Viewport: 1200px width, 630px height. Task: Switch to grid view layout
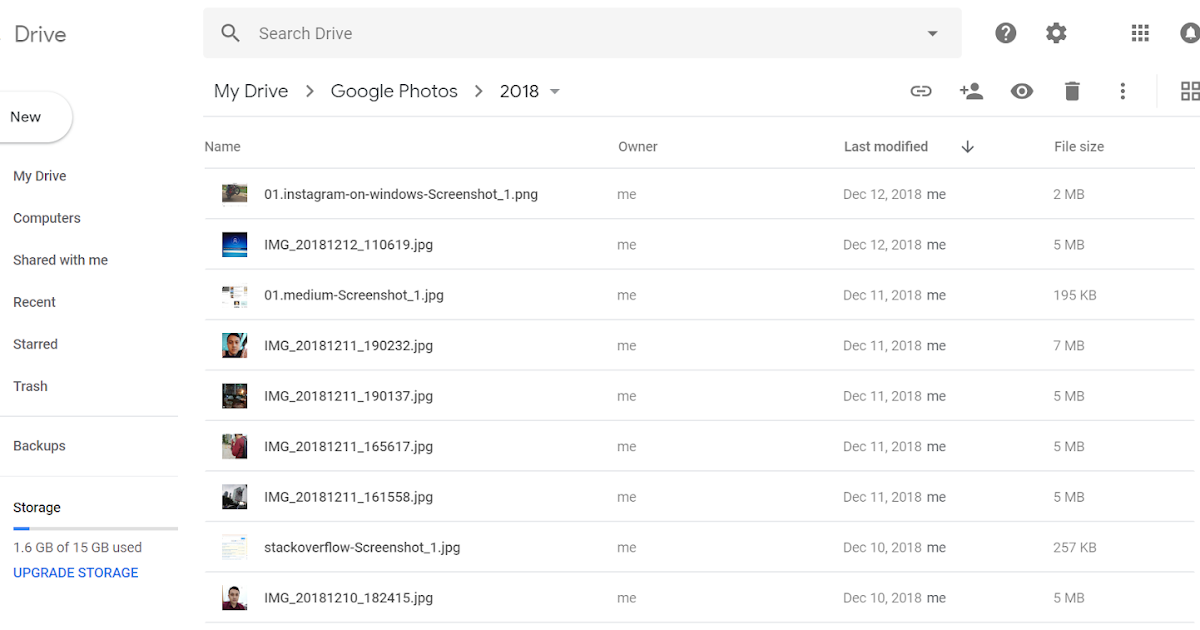[1190, 90]
